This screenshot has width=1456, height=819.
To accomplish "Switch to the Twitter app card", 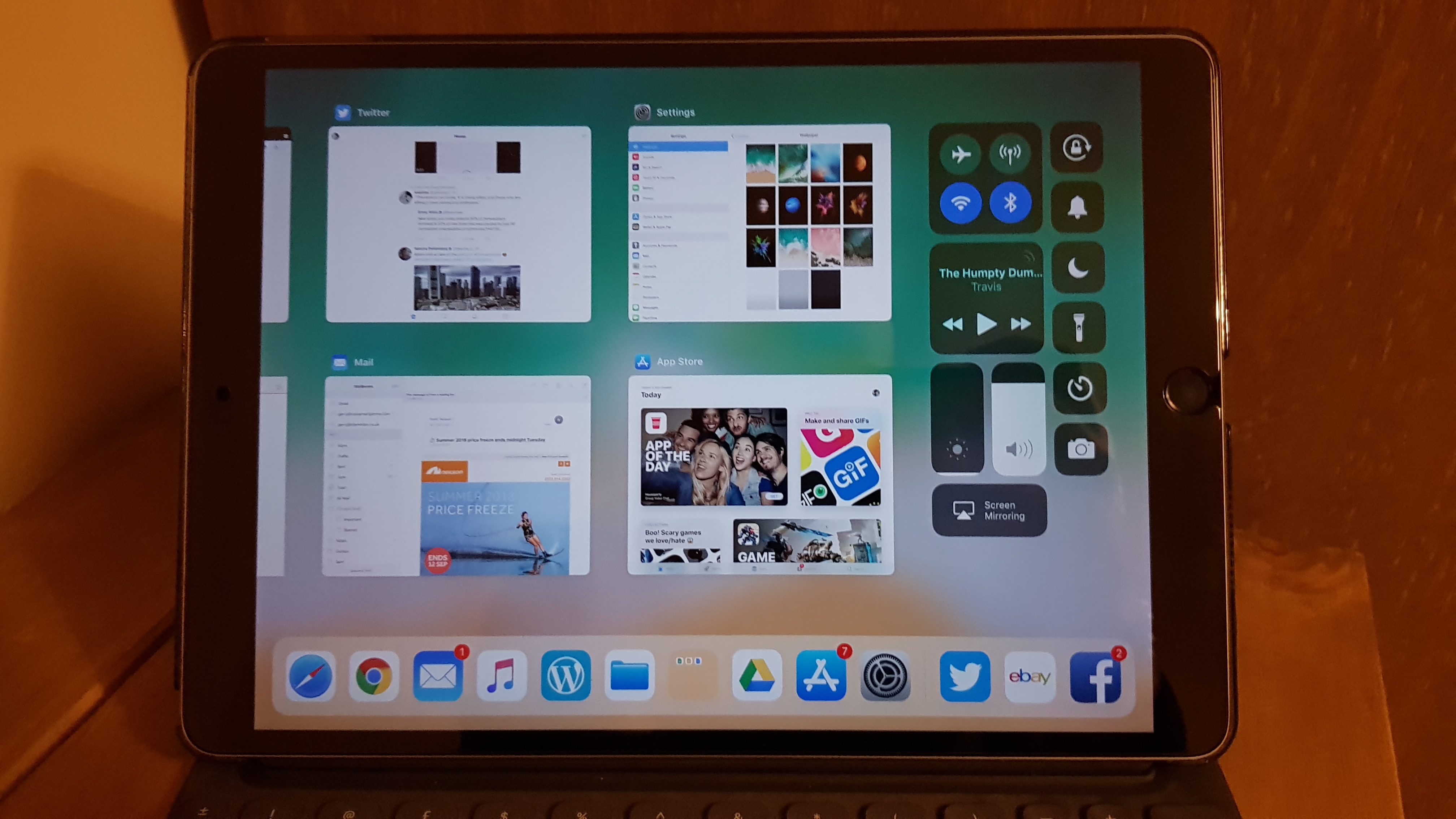I will [x=458, y=224].
